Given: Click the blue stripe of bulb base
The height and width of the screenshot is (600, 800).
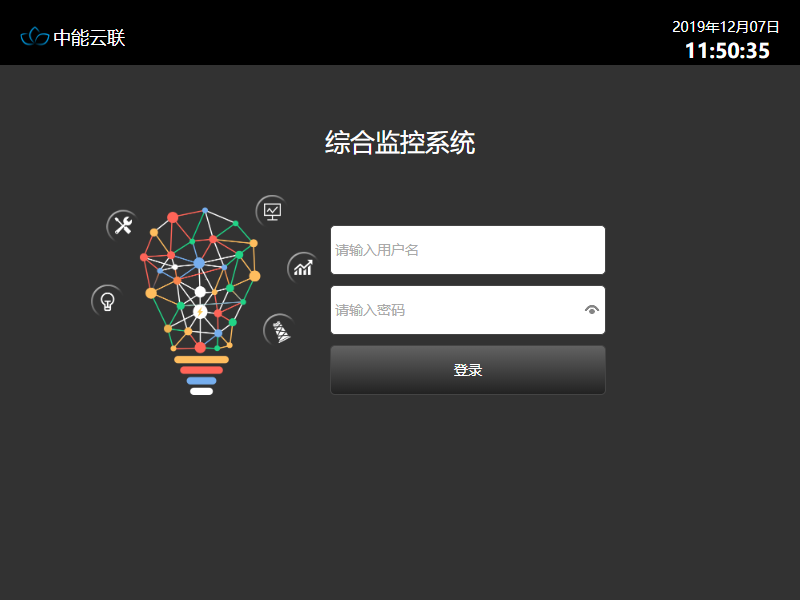Looking at the screenshot, I should tap(202, 381).
